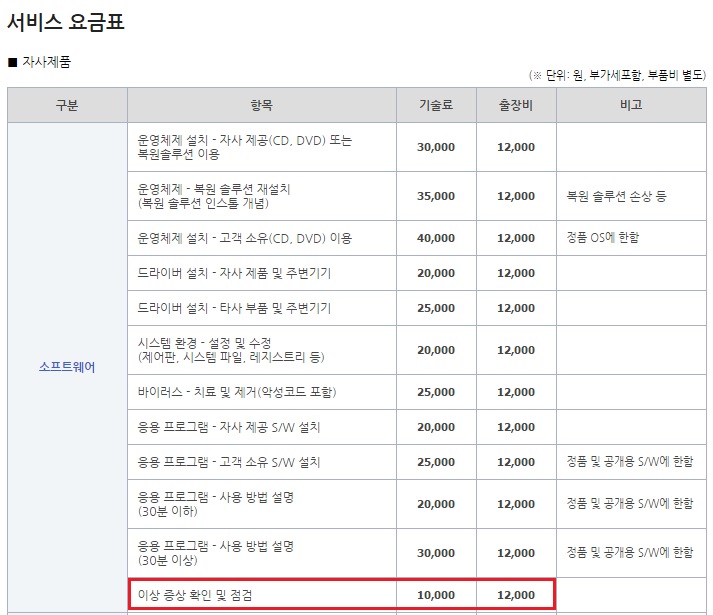
Task: Click 기술료 25,000 in 바이러스 row
Action: pyautogui.click(x=436, y=392)
